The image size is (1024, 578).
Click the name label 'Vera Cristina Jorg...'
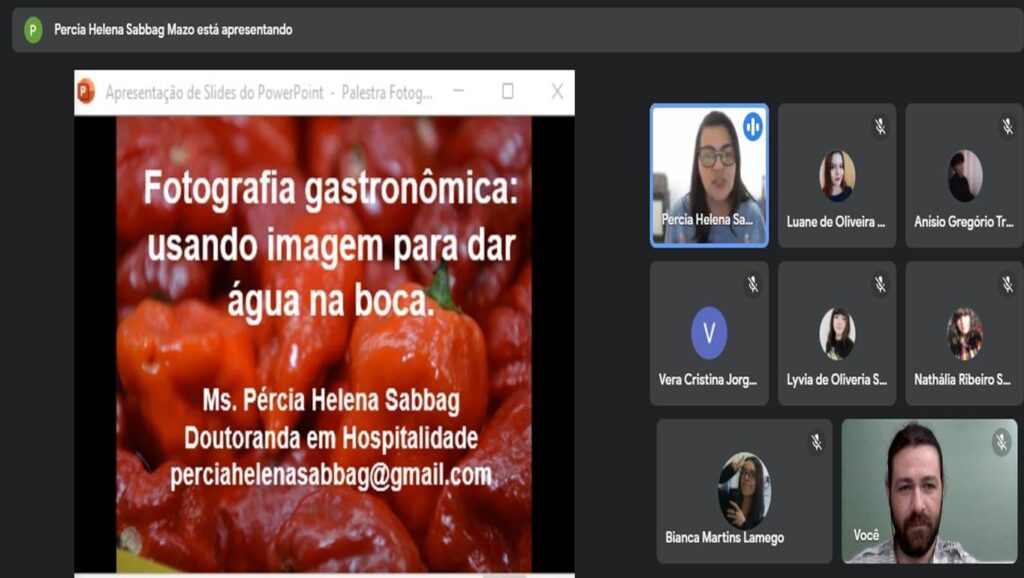point(708,379)
